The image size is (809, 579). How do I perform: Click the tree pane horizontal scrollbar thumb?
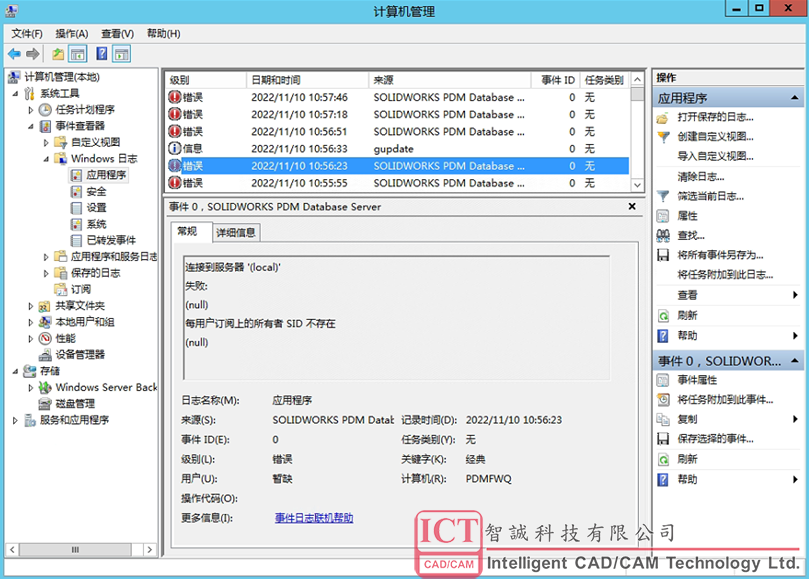coord(75,550)
